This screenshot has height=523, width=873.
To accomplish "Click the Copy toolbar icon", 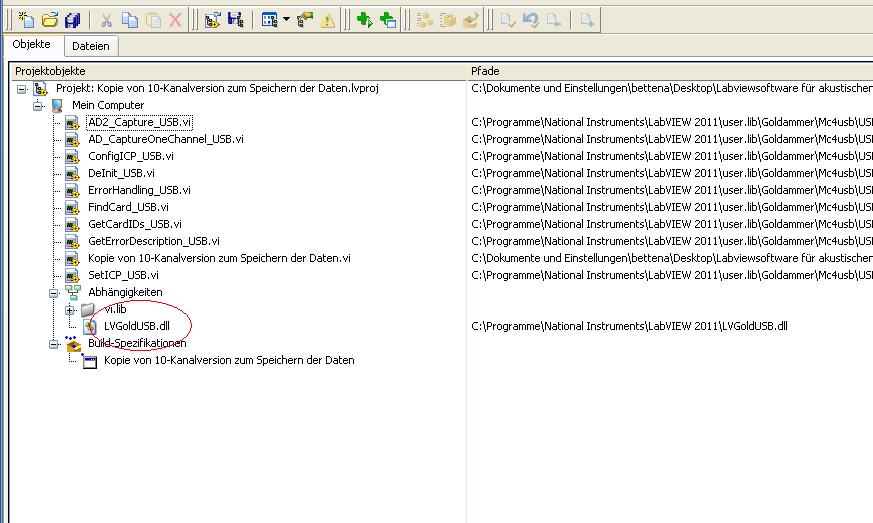I will [x=130, y=20].
